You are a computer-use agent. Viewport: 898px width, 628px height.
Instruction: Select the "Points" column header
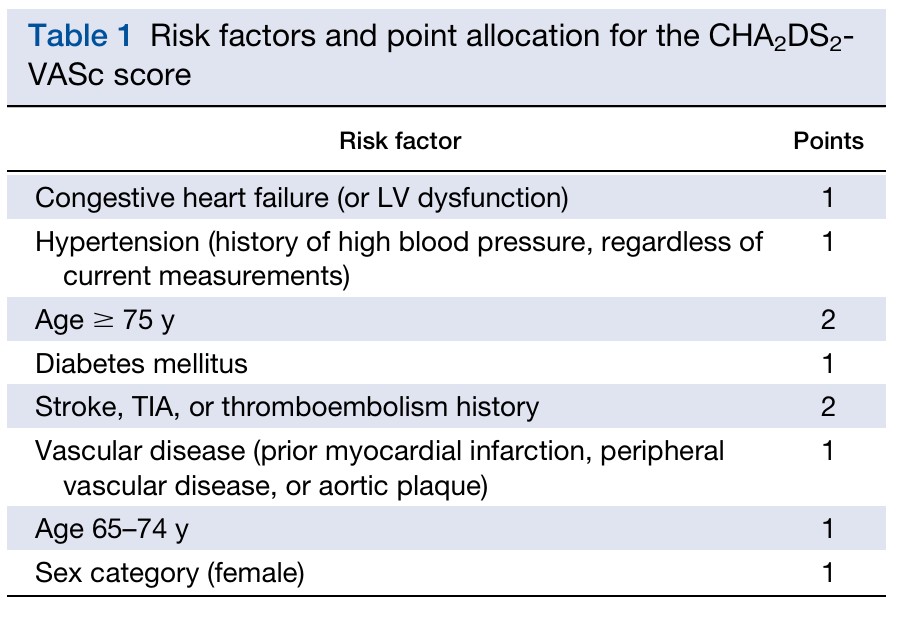[828, 140]
